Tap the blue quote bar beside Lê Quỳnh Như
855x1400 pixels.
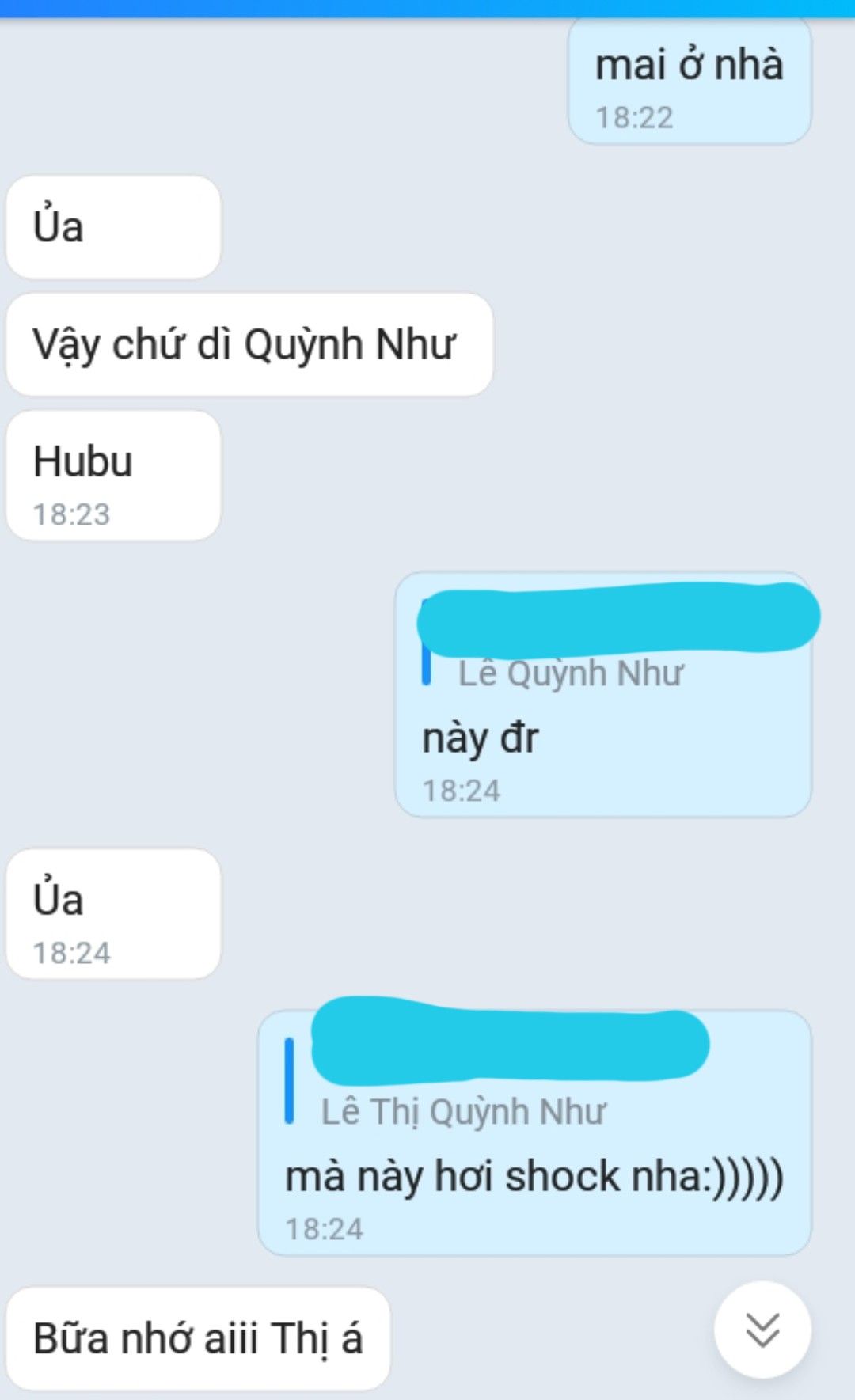point(426,643)
